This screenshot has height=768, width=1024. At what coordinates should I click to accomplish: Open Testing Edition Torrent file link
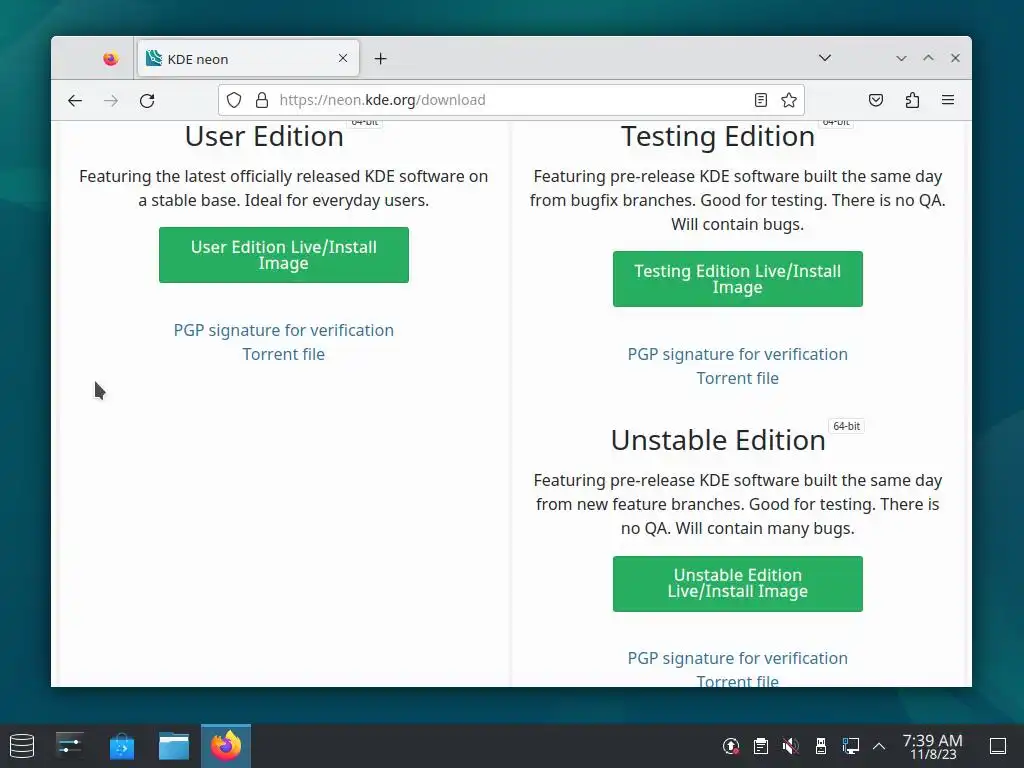click(x=737, y=378)
